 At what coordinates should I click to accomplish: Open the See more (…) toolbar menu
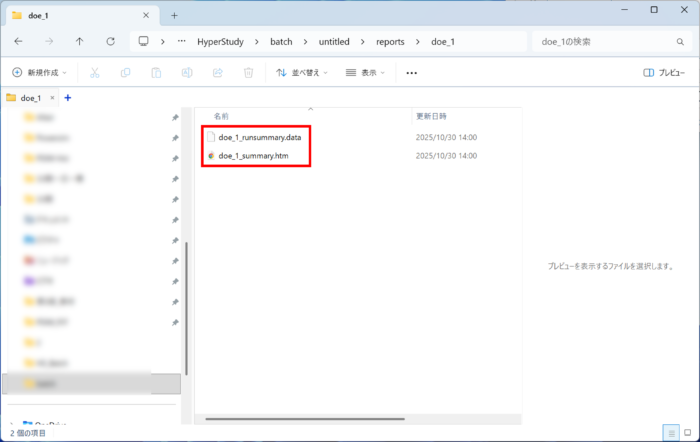[x=411, y=73]
